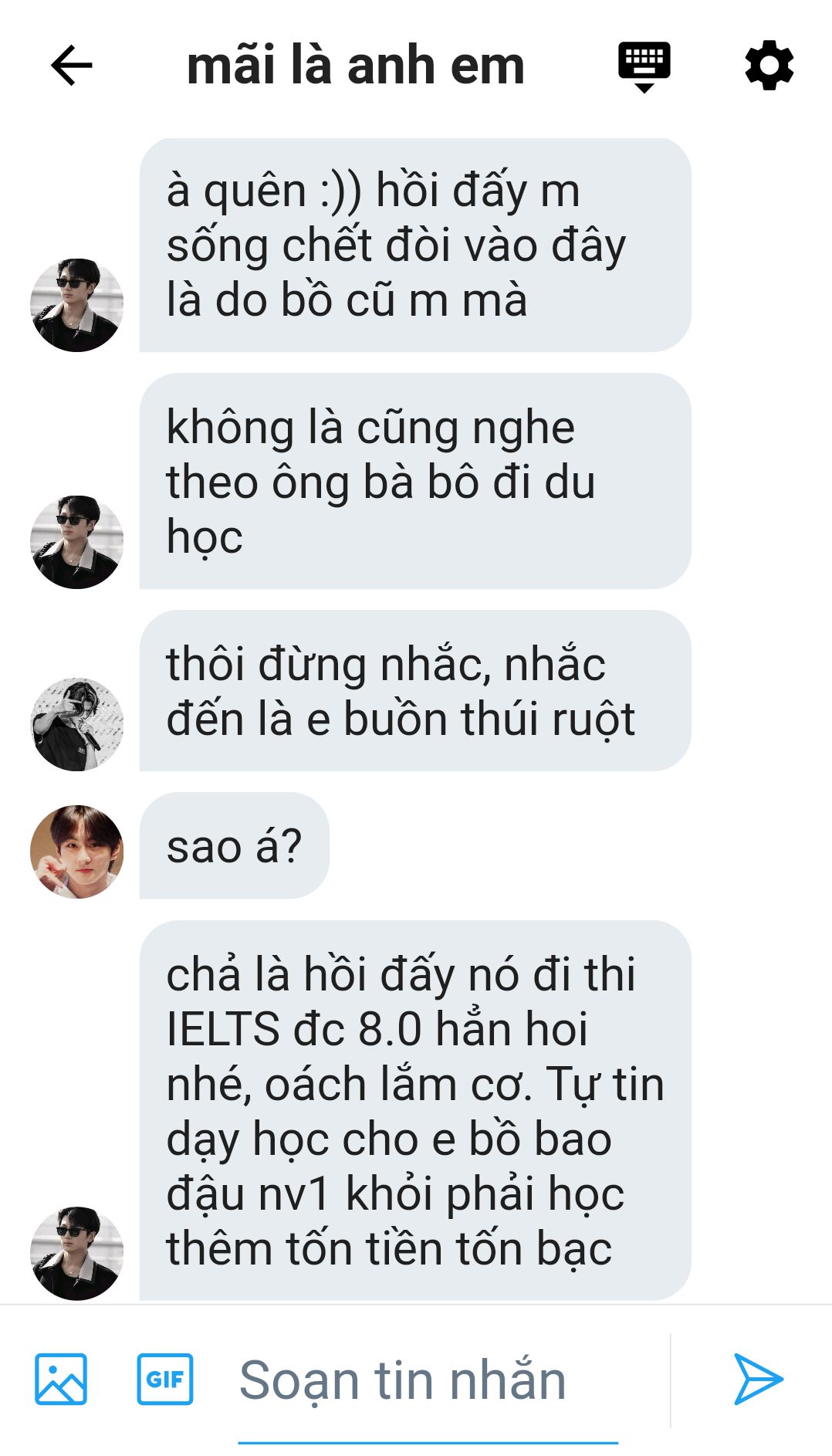
Task: Select the 'sao á?' message bubble
Action: pyautogui.click(x=234, y=845)
